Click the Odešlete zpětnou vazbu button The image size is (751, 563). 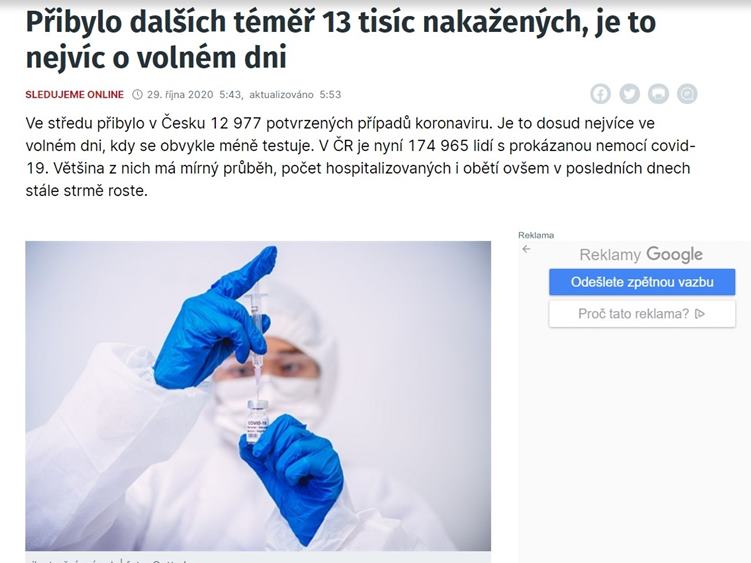click(x=642, y=282)
